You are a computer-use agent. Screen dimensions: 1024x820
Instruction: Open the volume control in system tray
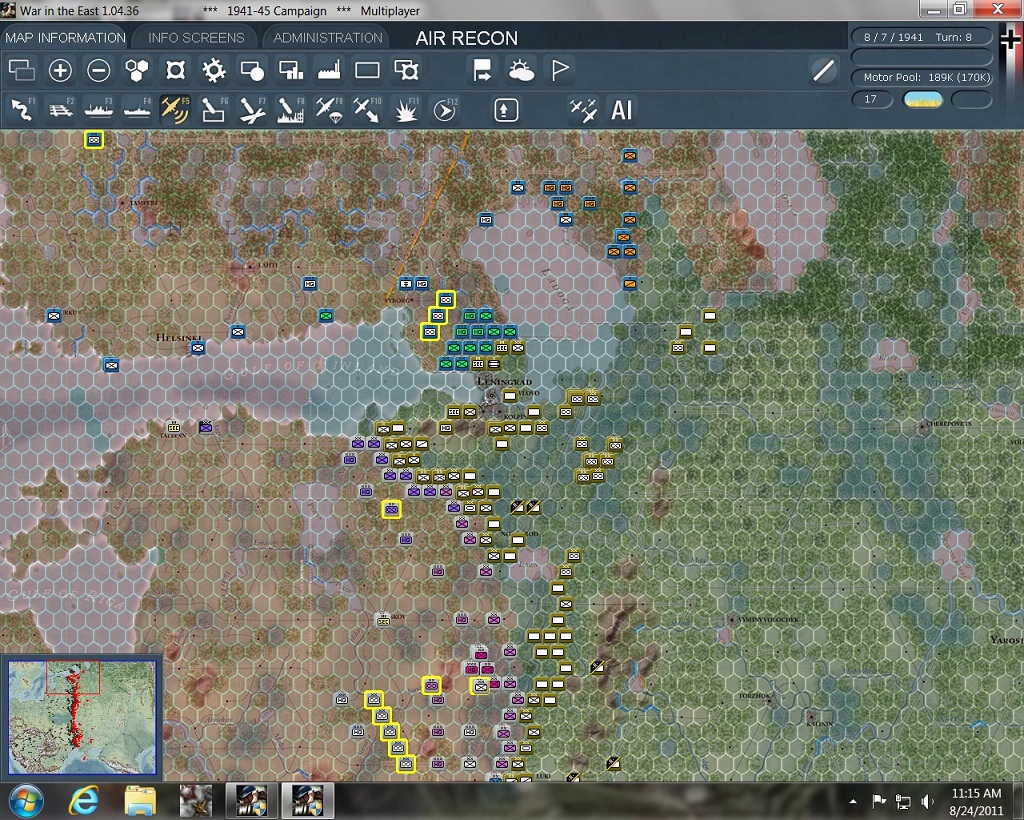point(926,801)
